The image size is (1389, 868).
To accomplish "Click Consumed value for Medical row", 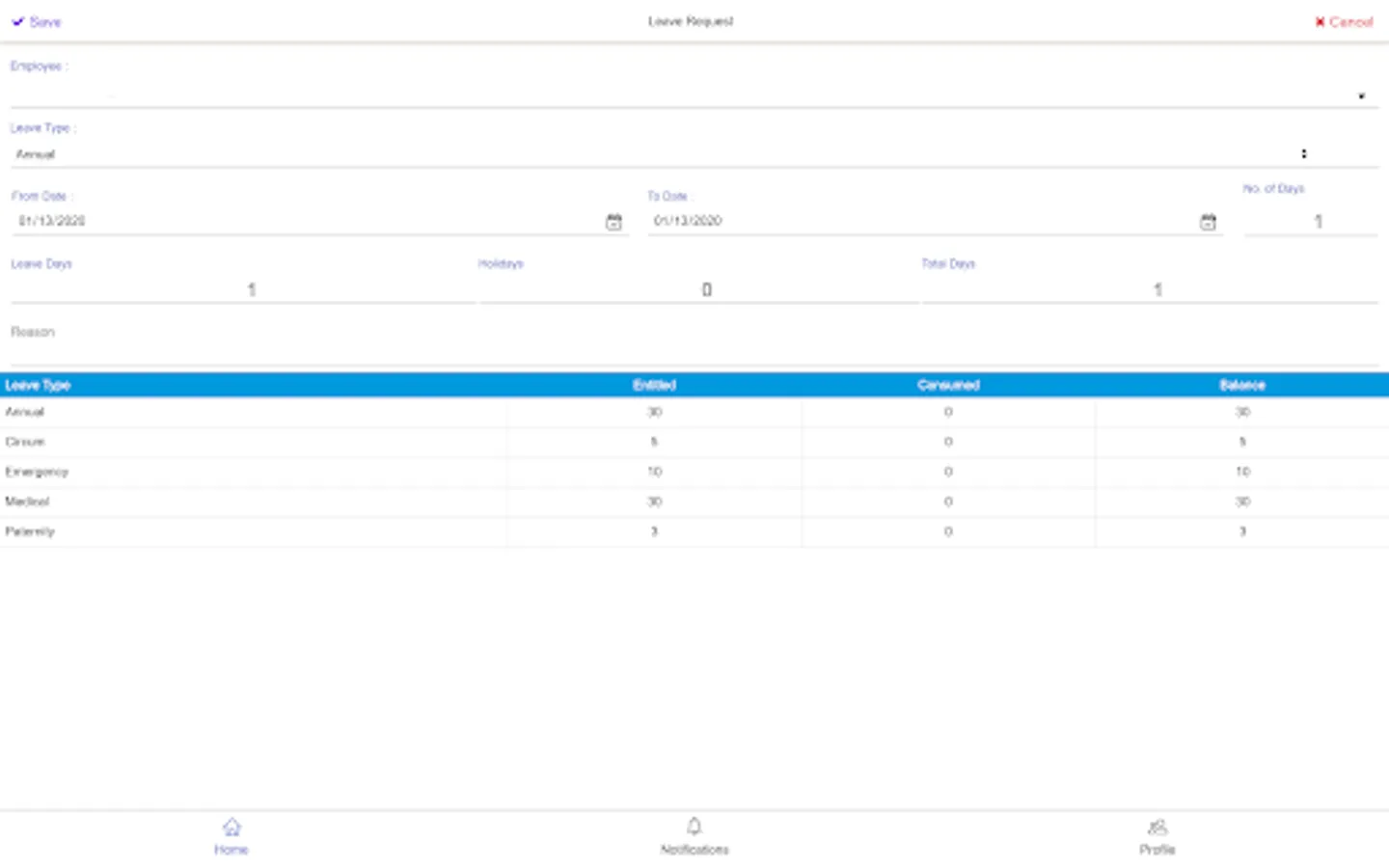I will [x=948, y=502].
